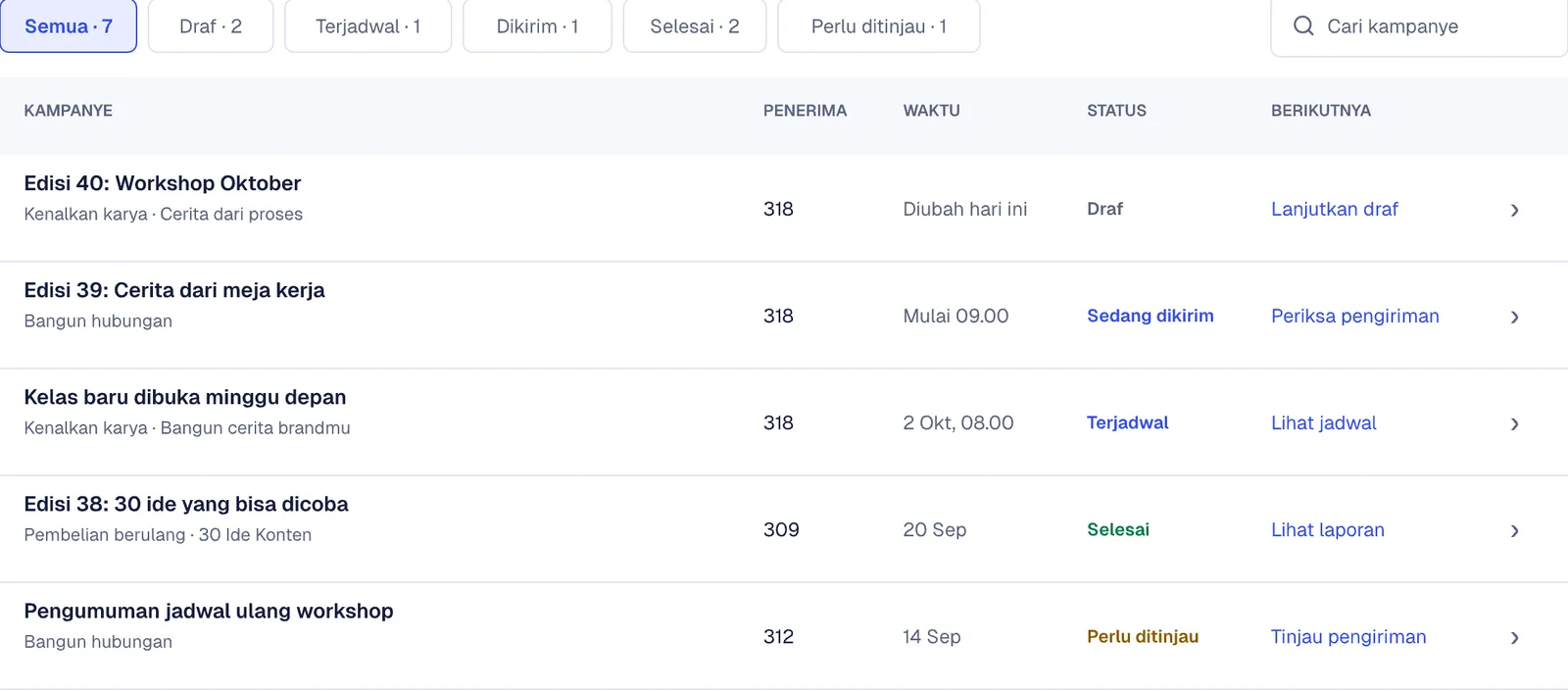Click the date 14 Sep
The image size is (1568, 691).
point(932,636)
